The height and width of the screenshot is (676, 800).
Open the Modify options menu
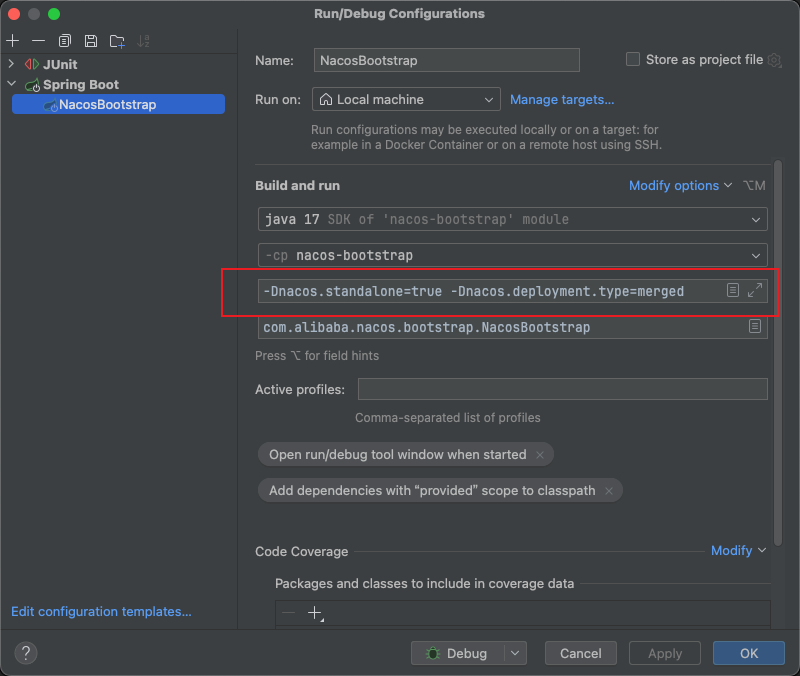(x=674, y=186)
